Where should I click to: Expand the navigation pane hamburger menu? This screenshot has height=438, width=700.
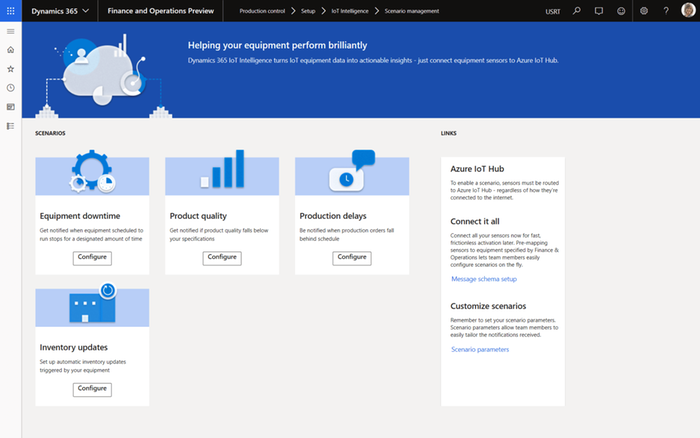click(x=10, y=32)
